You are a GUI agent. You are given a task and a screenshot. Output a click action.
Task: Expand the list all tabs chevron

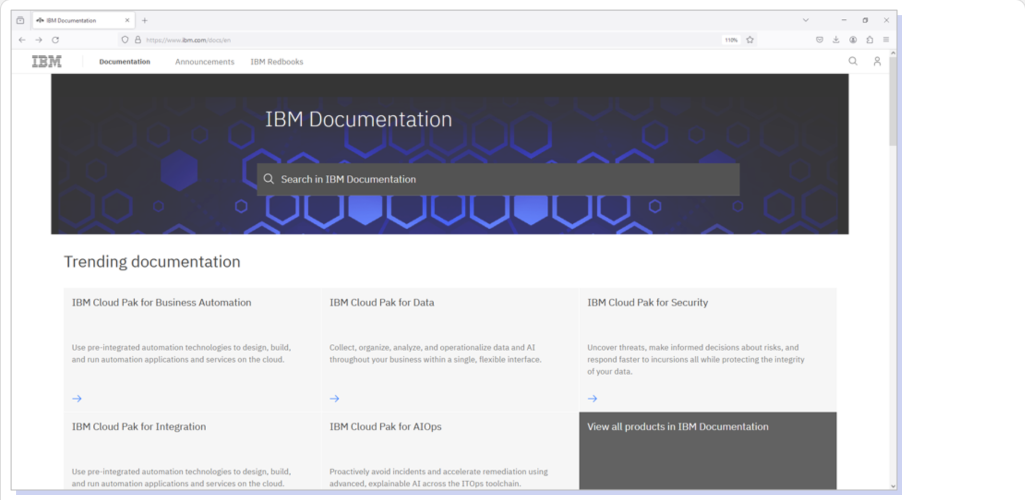coord(806,20)
